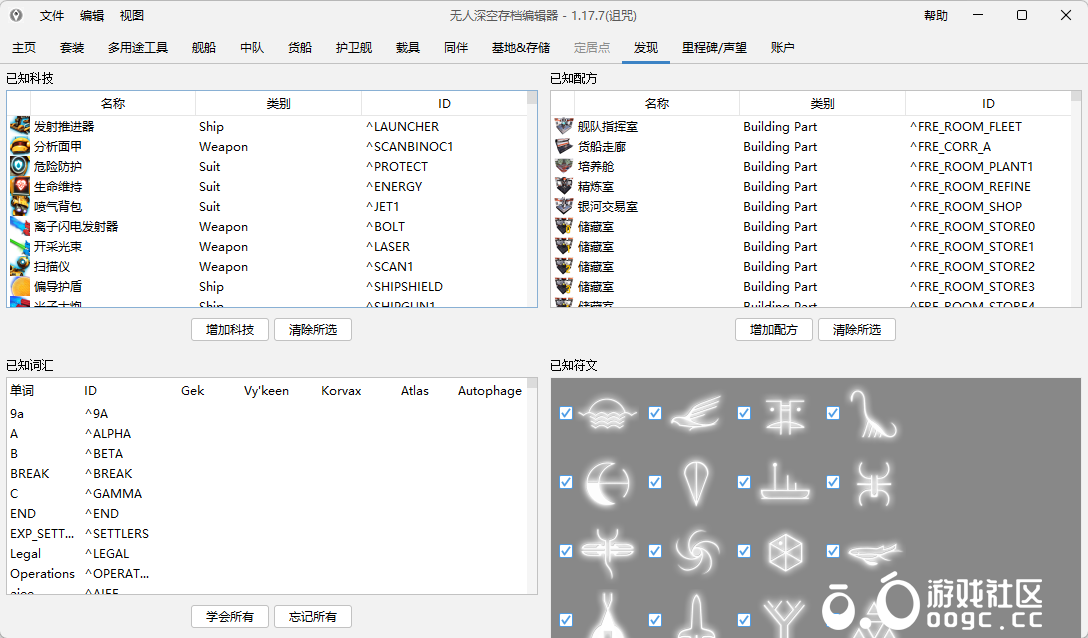Click the icon for ^FRE_ROOM_STORE1
Viewport: 1088px width, 638px height.
click(564, 246)
